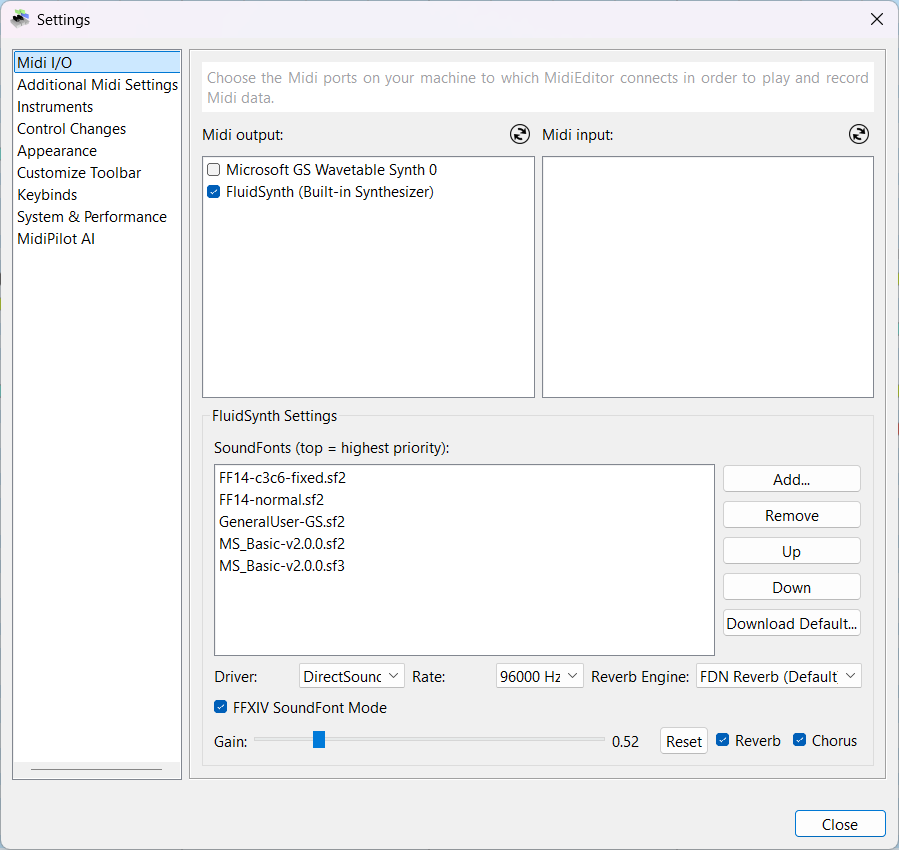
Task: Open the Reverb Engine dropdown
Action: pyautogui.click(x=778, y=675)
